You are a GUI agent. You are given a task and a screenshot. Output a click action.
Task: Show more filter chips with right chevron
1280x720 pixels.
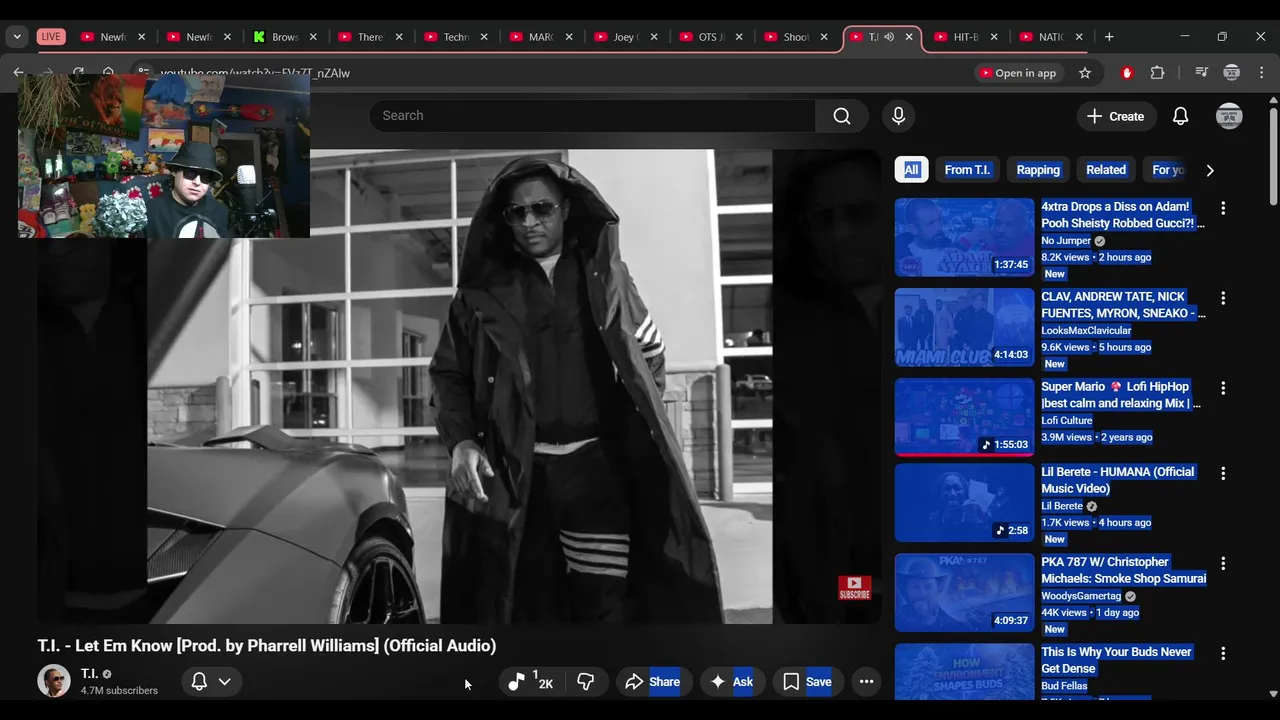(x=1209, y=170)
